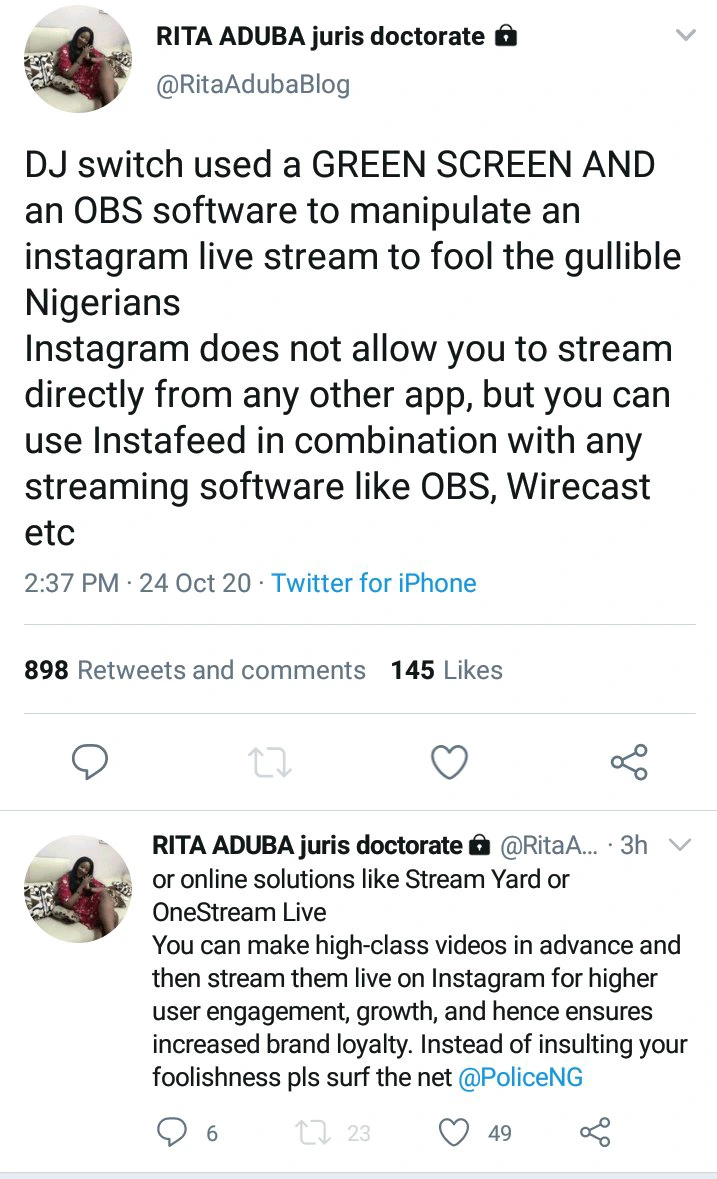Open RITA ADUBA's name in main tweet

(321, 37)
